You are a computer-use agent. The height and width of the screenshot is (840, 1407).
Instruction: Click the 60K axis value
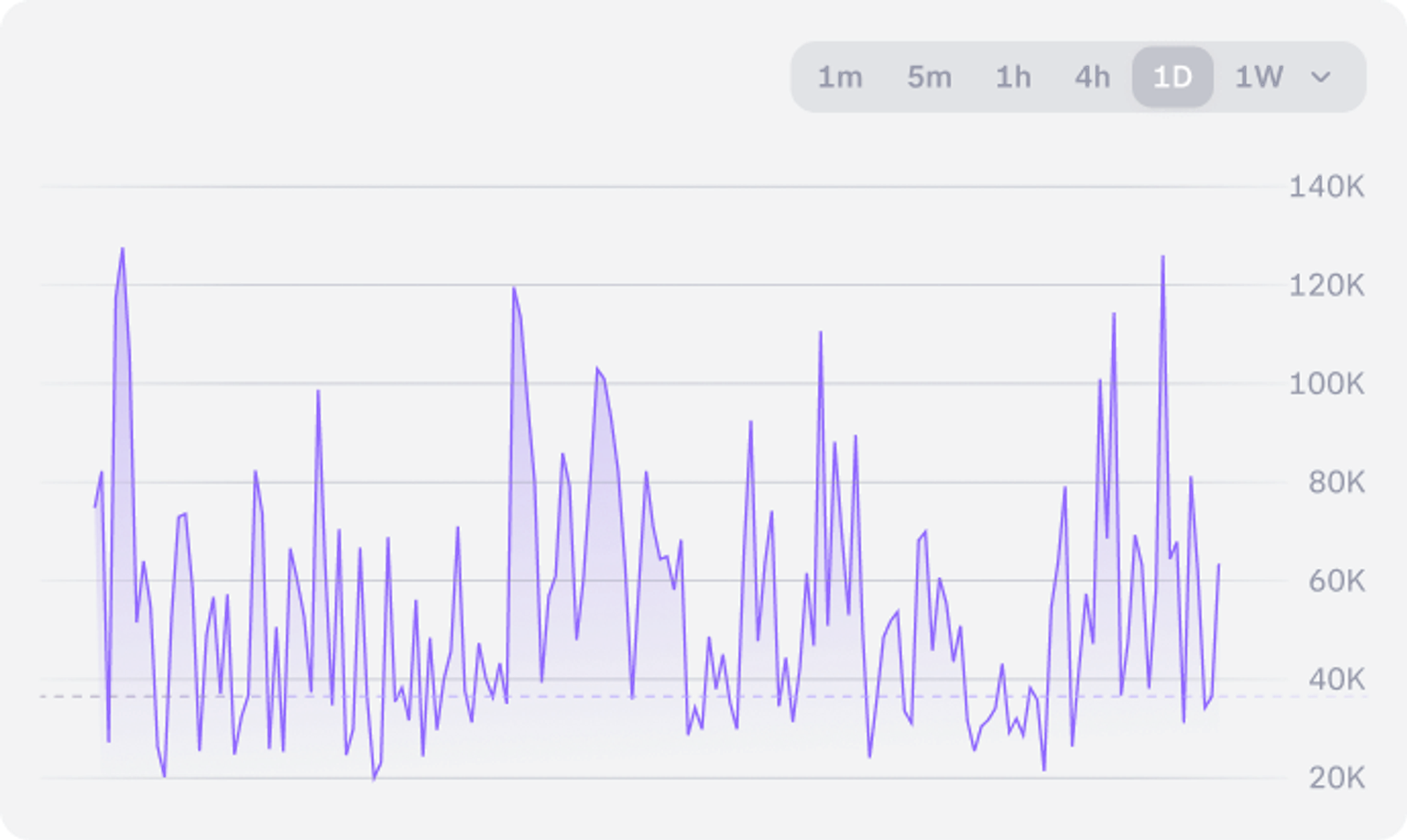1336,581
